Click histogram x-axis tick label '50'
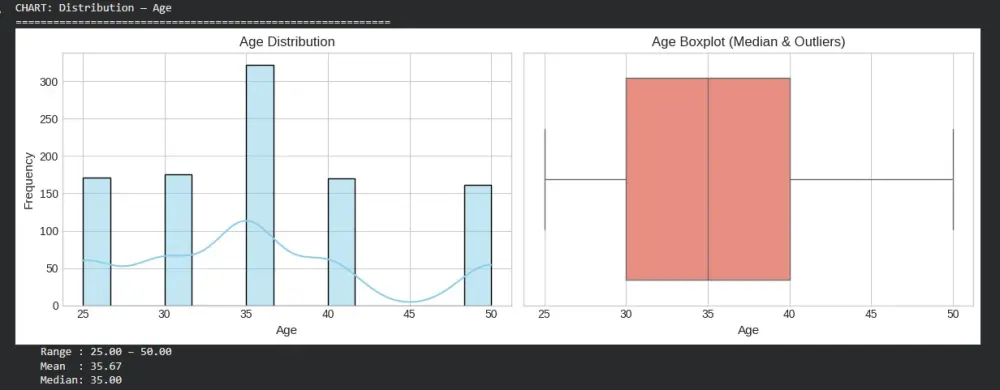This screenshot has height=390, width=1000. pos(491,314)
